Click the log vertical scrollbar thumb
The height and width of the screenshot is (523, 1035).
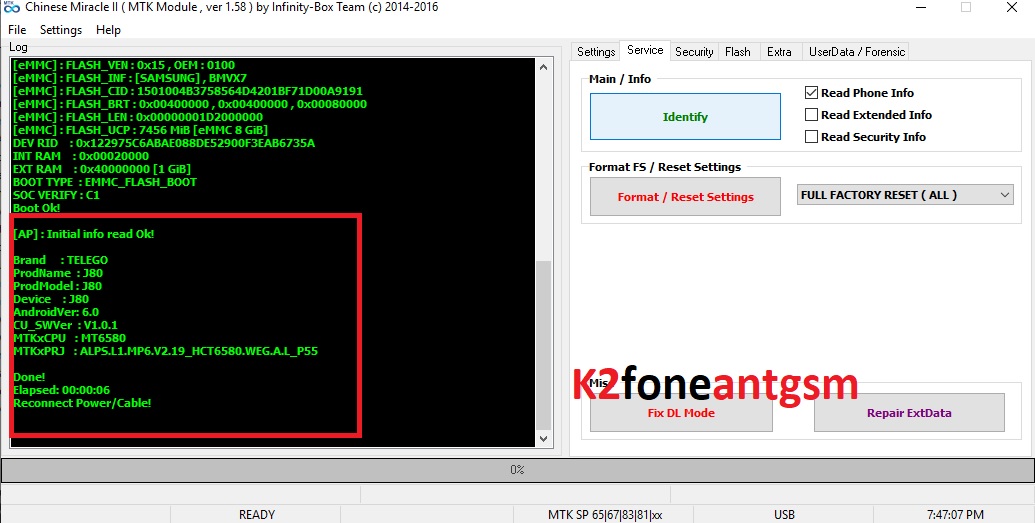(x=544, y=345)
